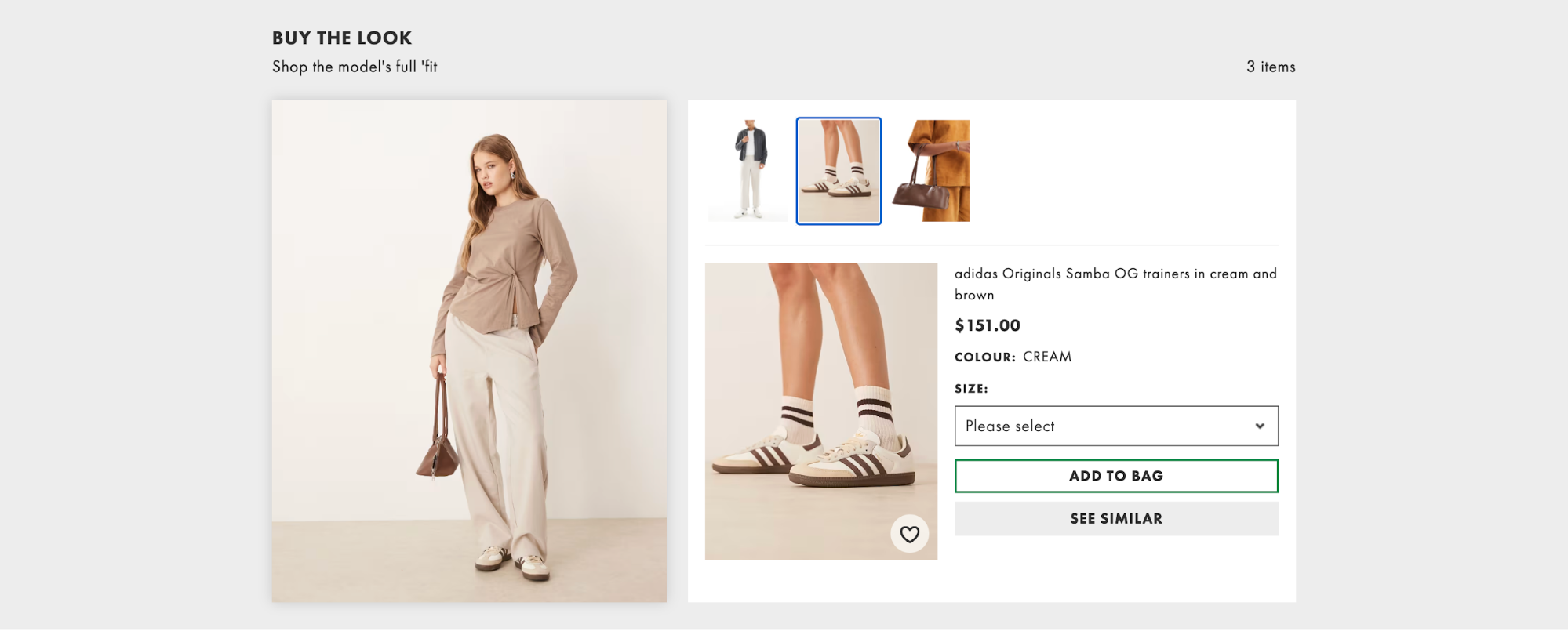The width and height of the screenshot is (1568, 635).
Task: Click the size dropdown chevron arrow
Action: point(1259,426)
